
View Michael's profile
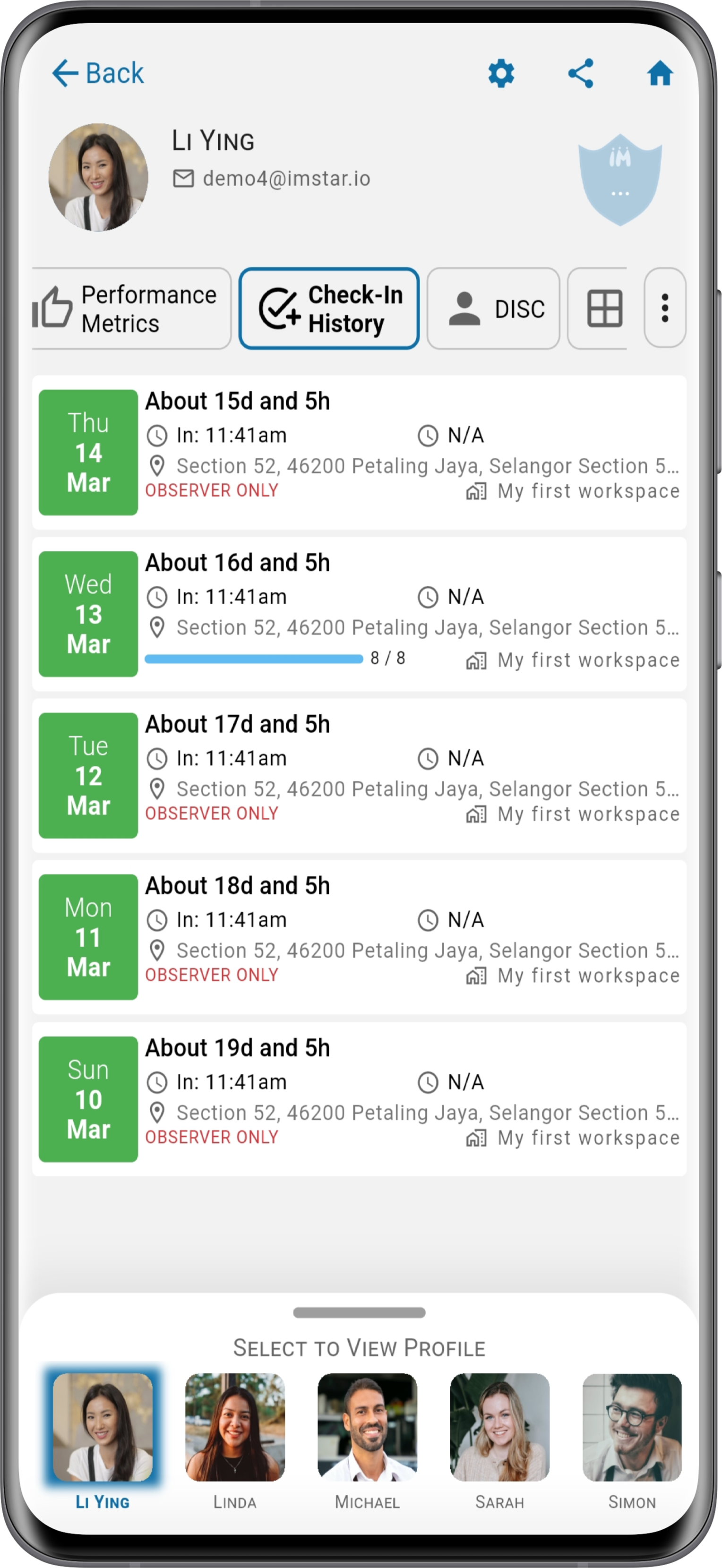click(367, 1427)
